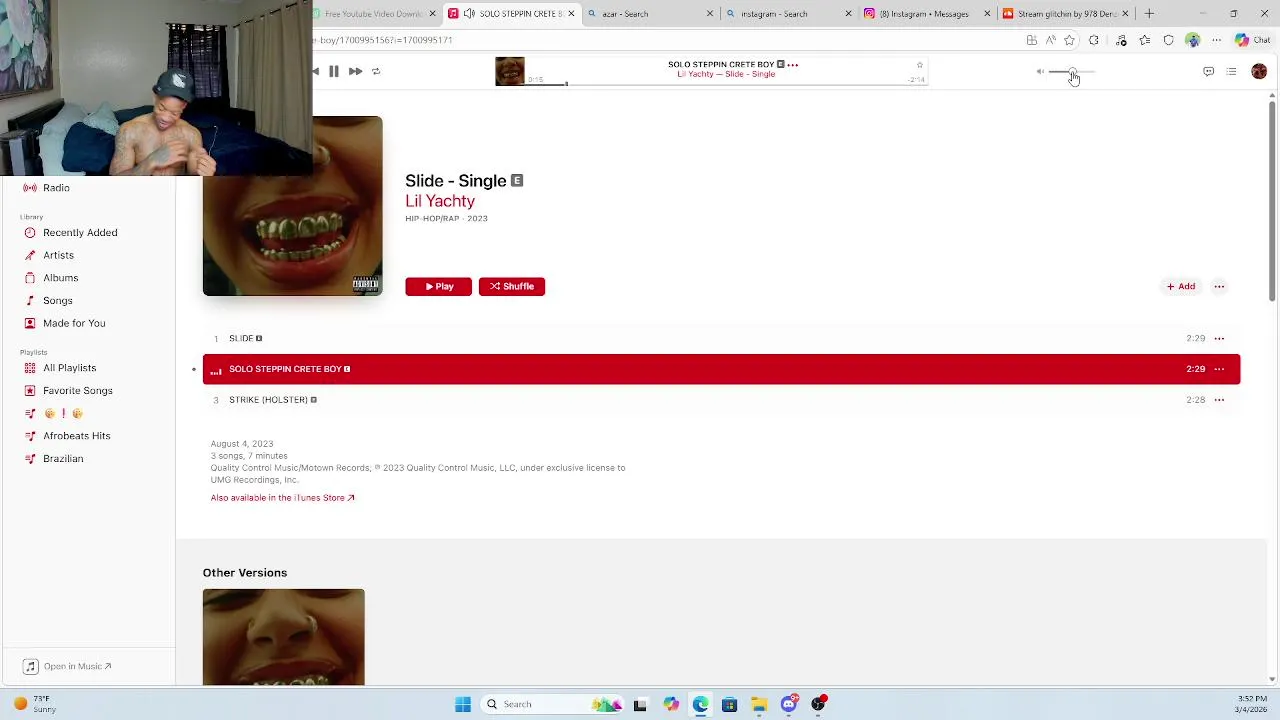
Task: Open File Explorer from the taskbar
Action: click(x=759, y=704)
